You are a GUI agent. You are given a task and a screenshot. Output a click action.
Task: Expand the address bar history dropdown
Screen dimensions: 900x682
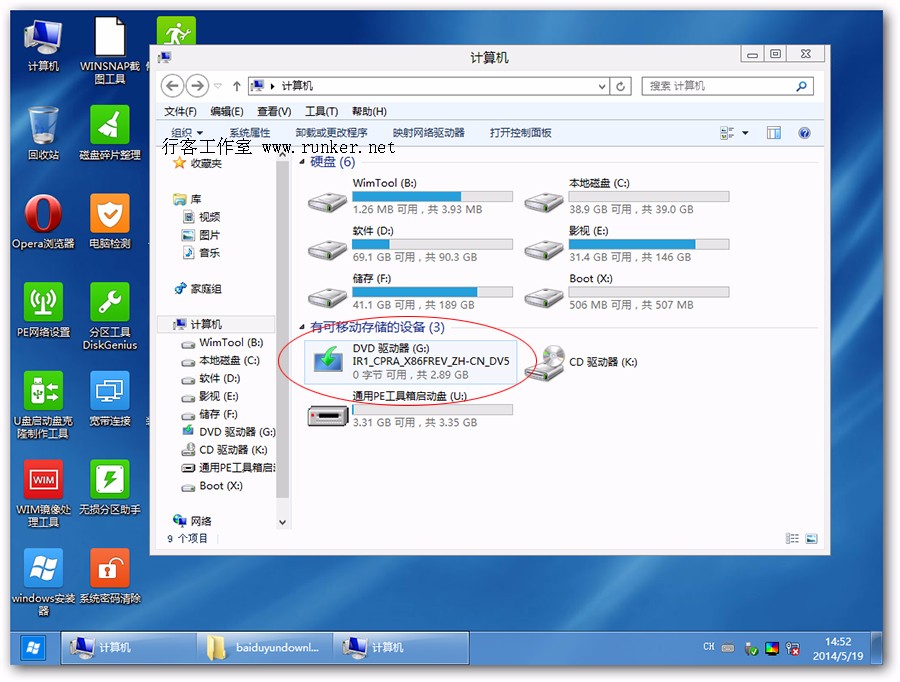[601, 87]
